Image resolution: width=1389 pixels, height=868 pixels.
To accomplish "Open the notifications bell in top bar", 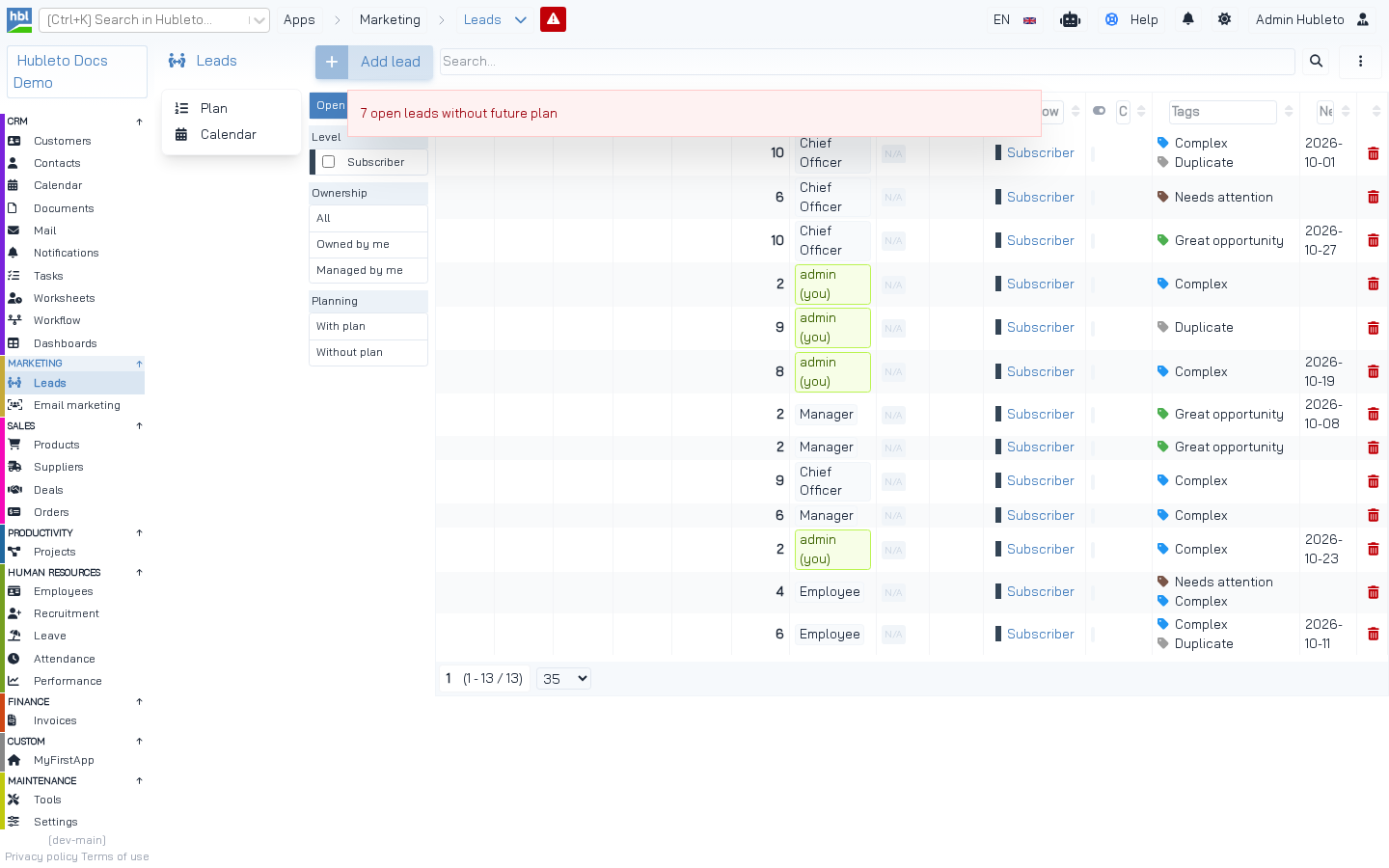I will tap(1188, 19).
